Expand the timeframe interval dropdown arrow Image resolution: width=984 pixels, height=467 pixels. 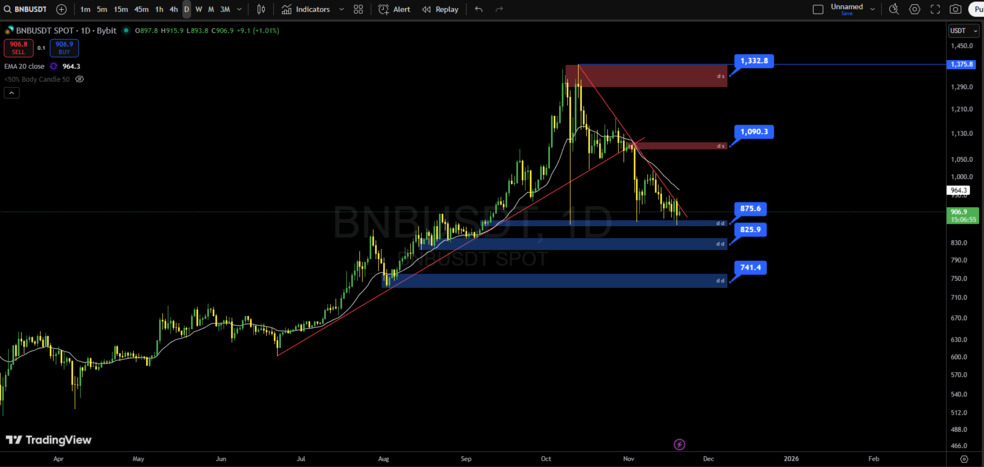pyautogui.click(x=238, y=9)
